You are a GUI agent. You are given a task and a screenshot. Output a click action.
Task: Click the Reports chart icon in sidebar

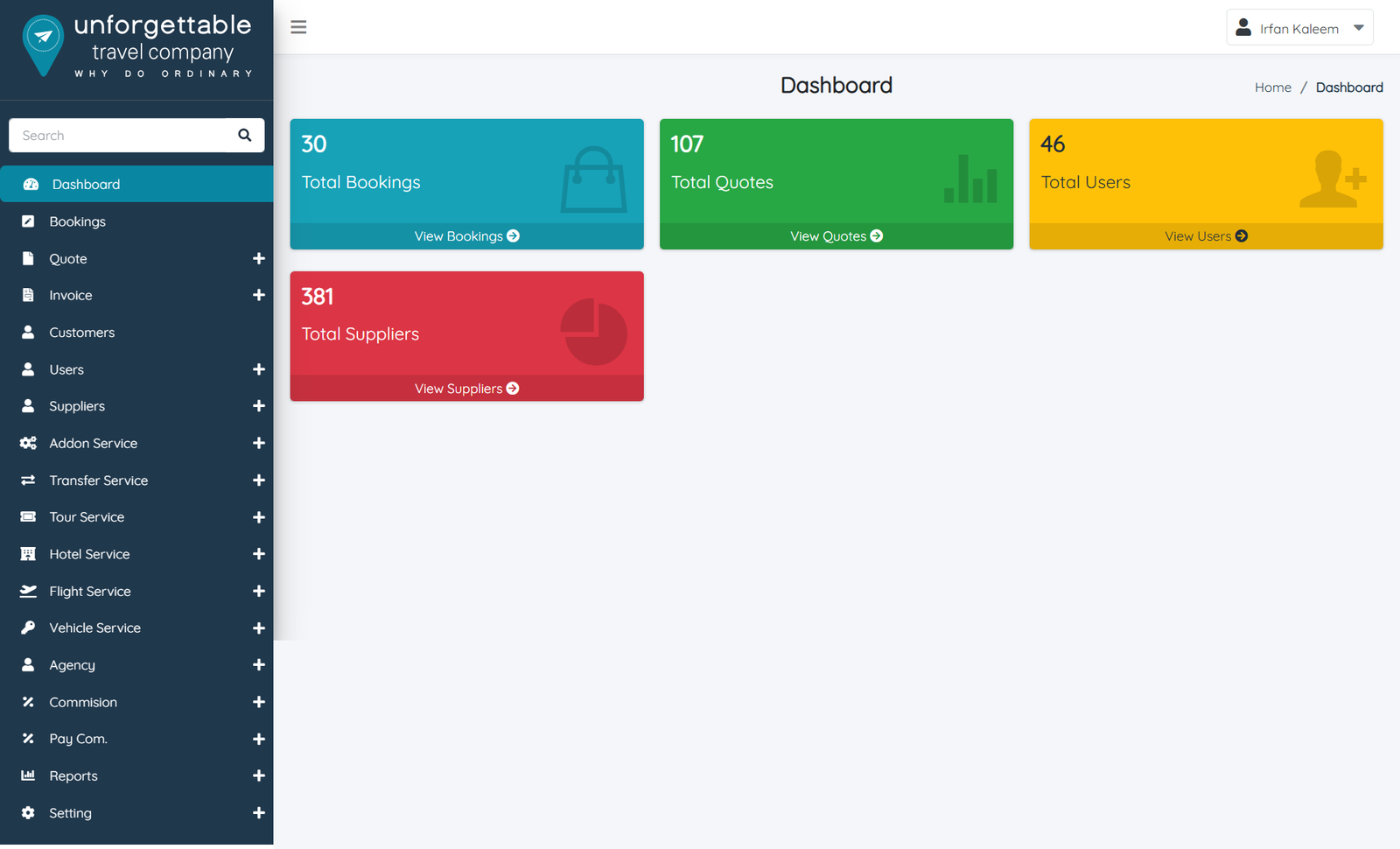28,776
